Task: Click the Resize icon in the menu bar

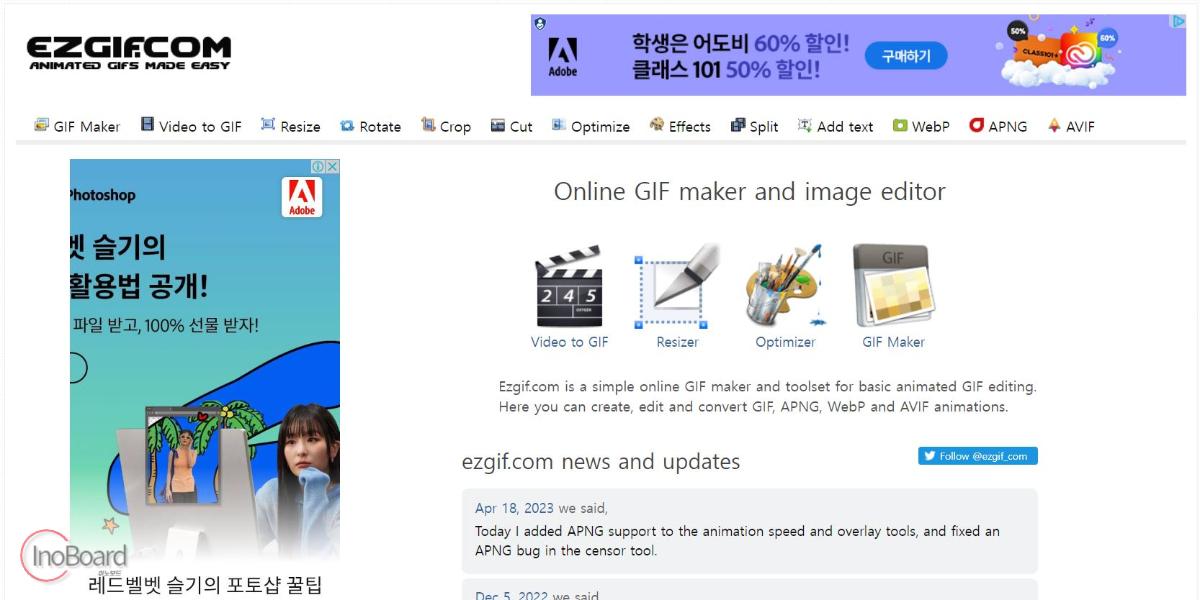Action: [x=268, y=125]
